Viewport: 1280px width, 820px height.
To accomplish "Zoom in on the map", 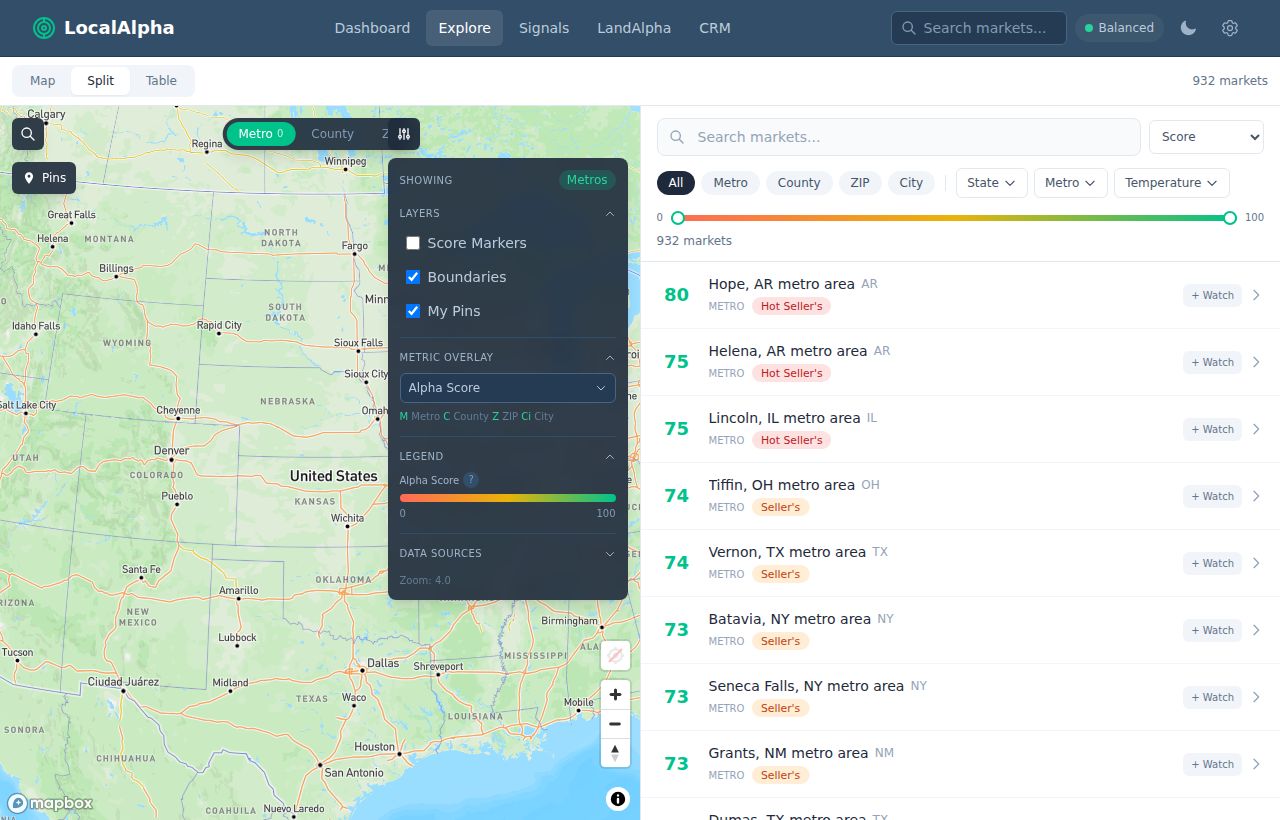I will (615, 694).
